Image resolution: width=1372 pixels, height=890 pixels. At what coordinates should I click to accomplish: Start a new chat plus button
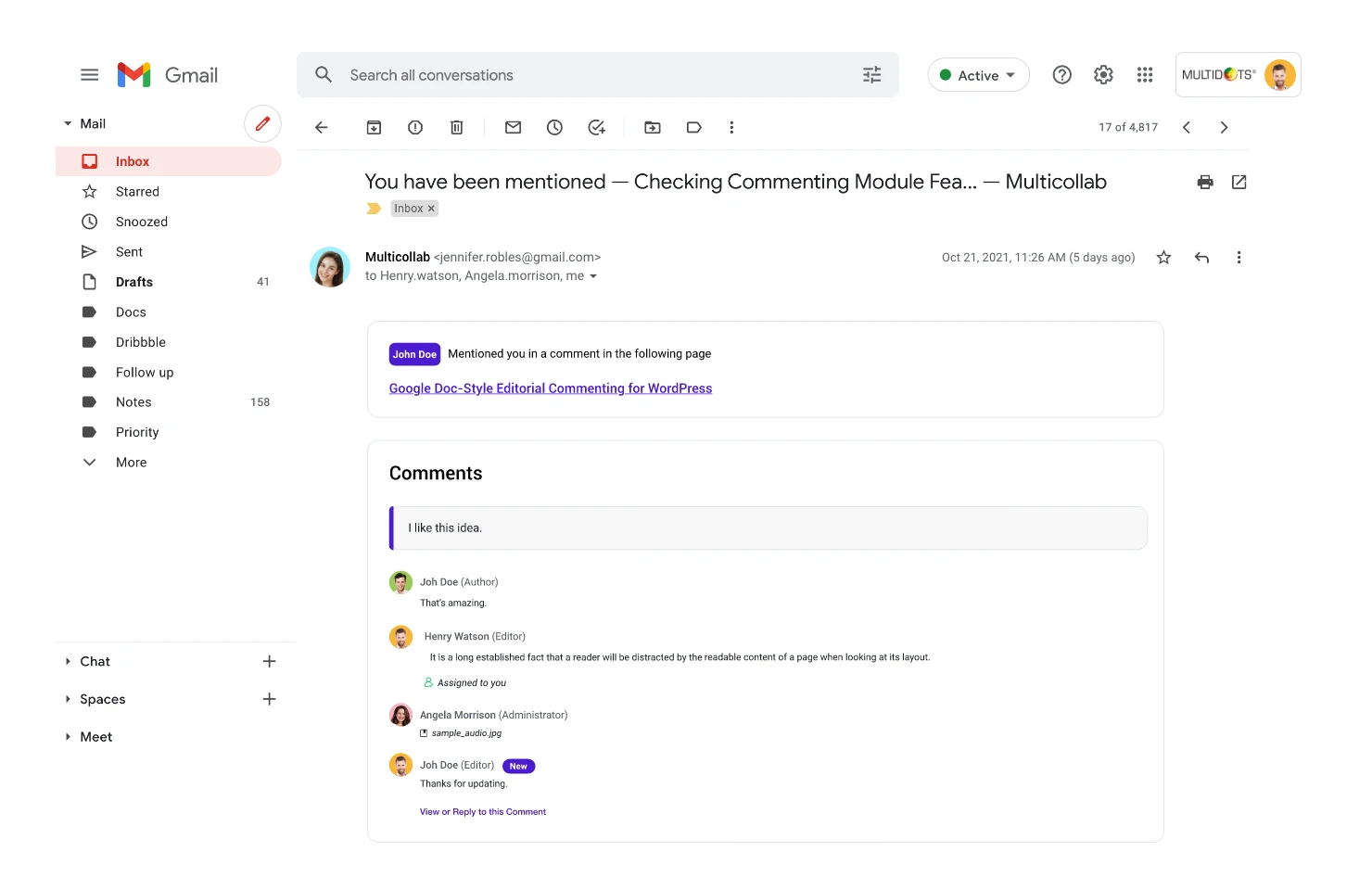coord(270,662)
